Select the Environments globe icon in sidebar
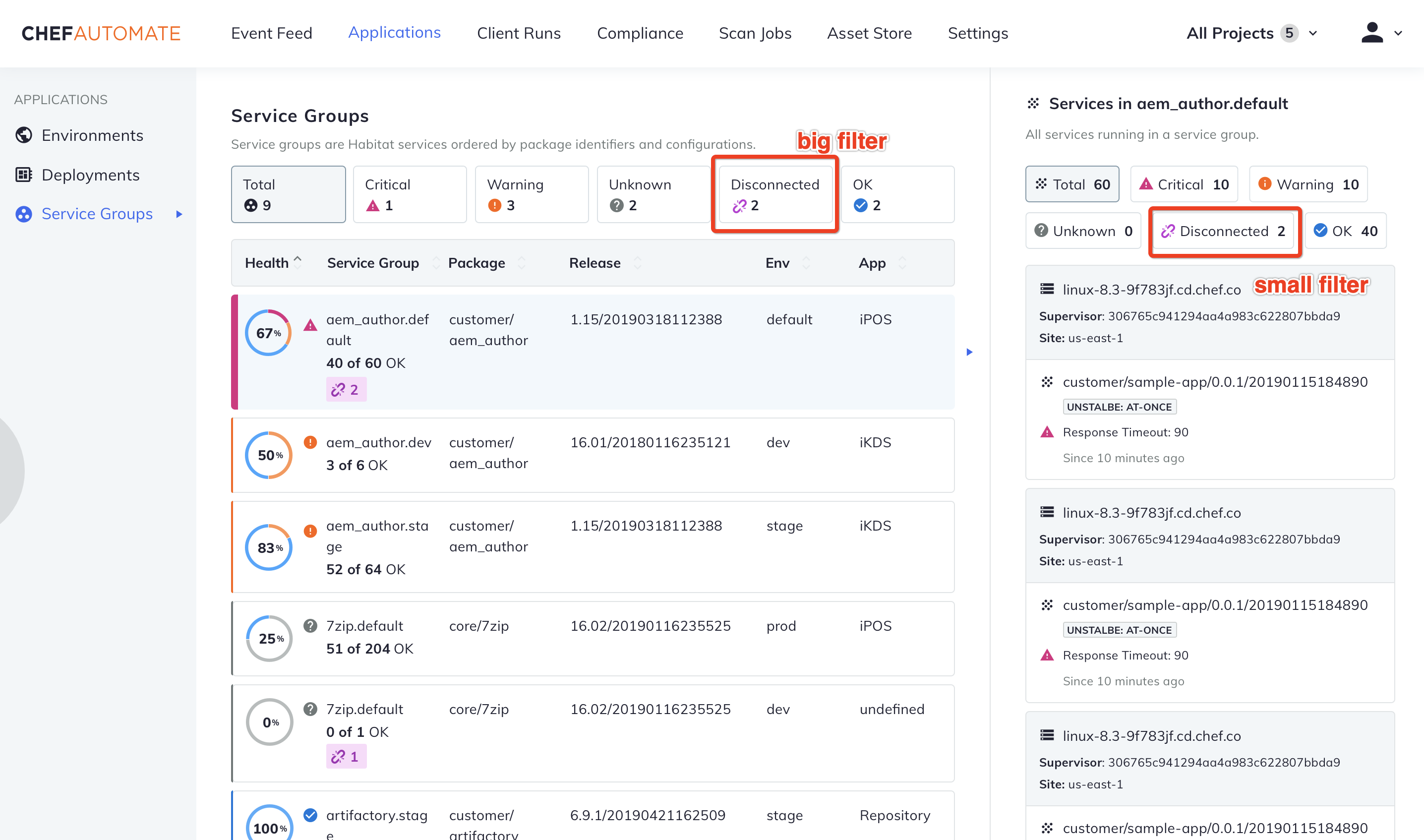Screen dimensions: 1424x840 tap(23, 135)
